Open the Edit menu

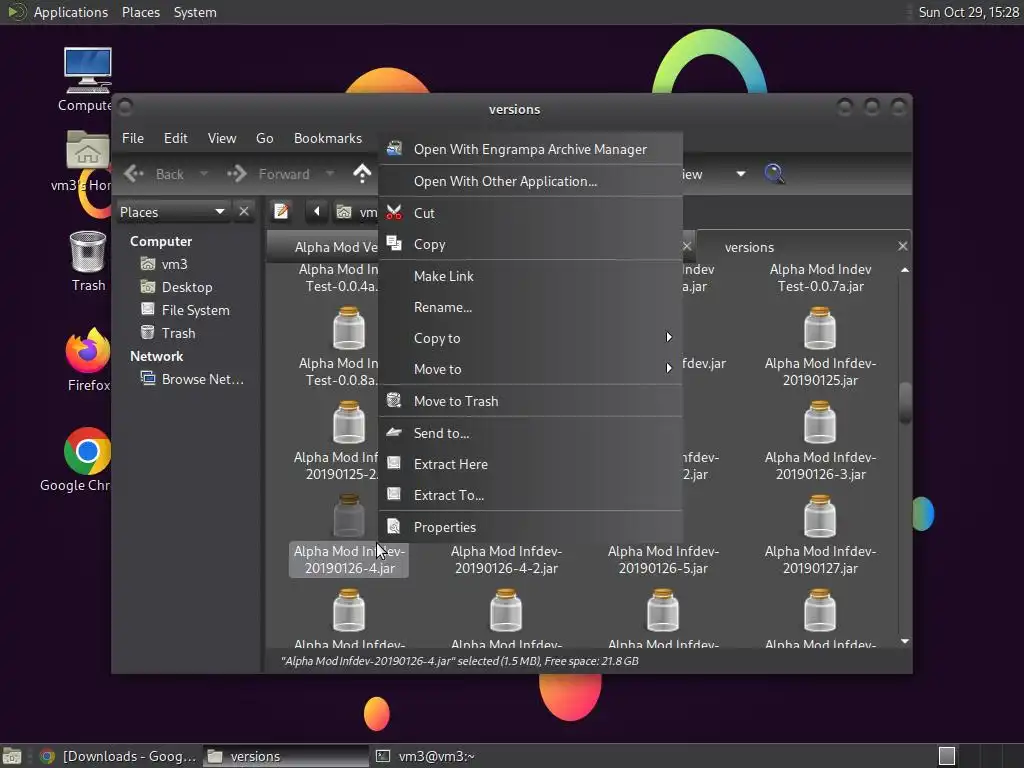(176, 138)
